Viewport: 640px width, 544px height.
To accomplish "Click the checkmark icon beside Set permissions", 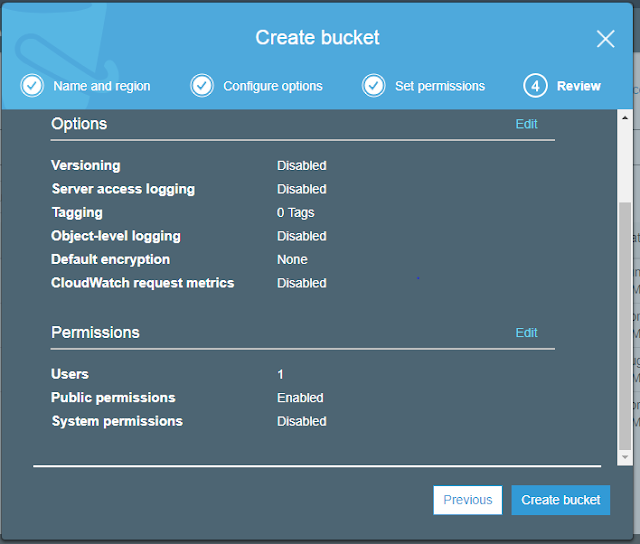I will [x=374, y=86].
